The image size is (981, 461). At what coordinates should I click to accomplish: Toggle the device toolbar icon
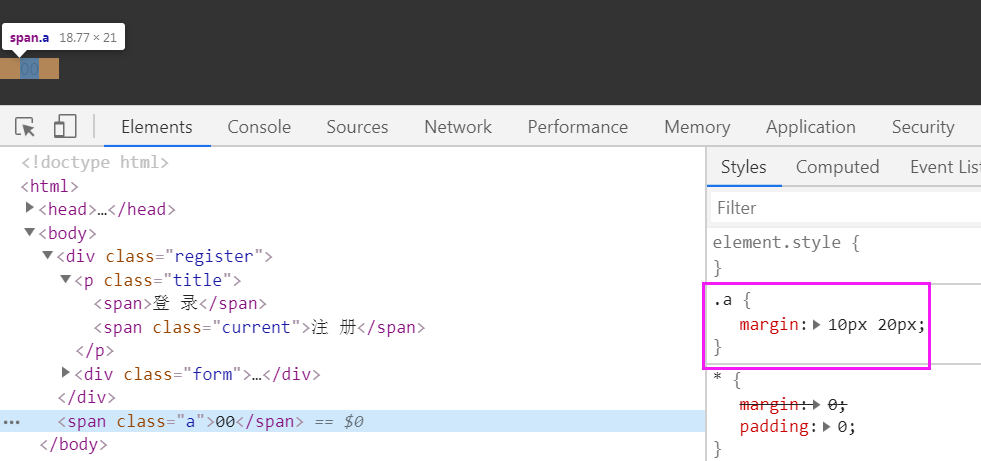[65, 127]
